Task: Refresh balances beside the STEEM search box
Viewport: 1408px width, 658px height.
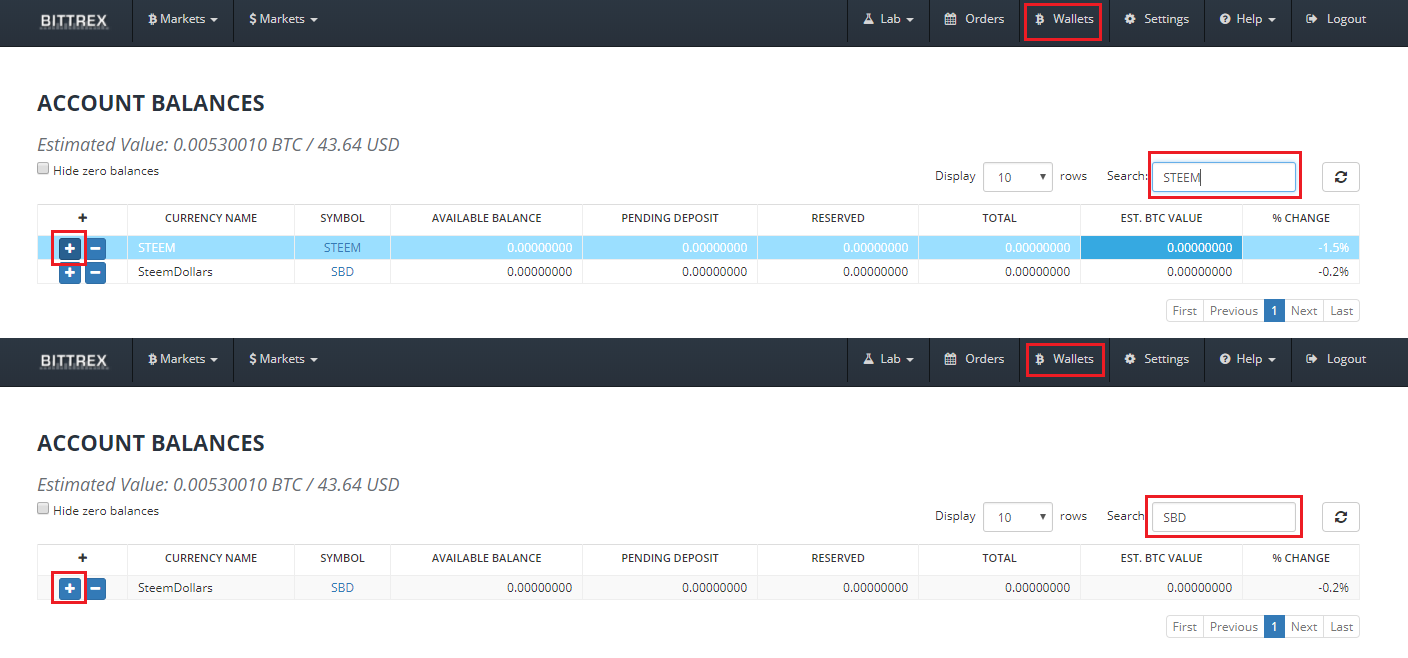Action: 1341,177
